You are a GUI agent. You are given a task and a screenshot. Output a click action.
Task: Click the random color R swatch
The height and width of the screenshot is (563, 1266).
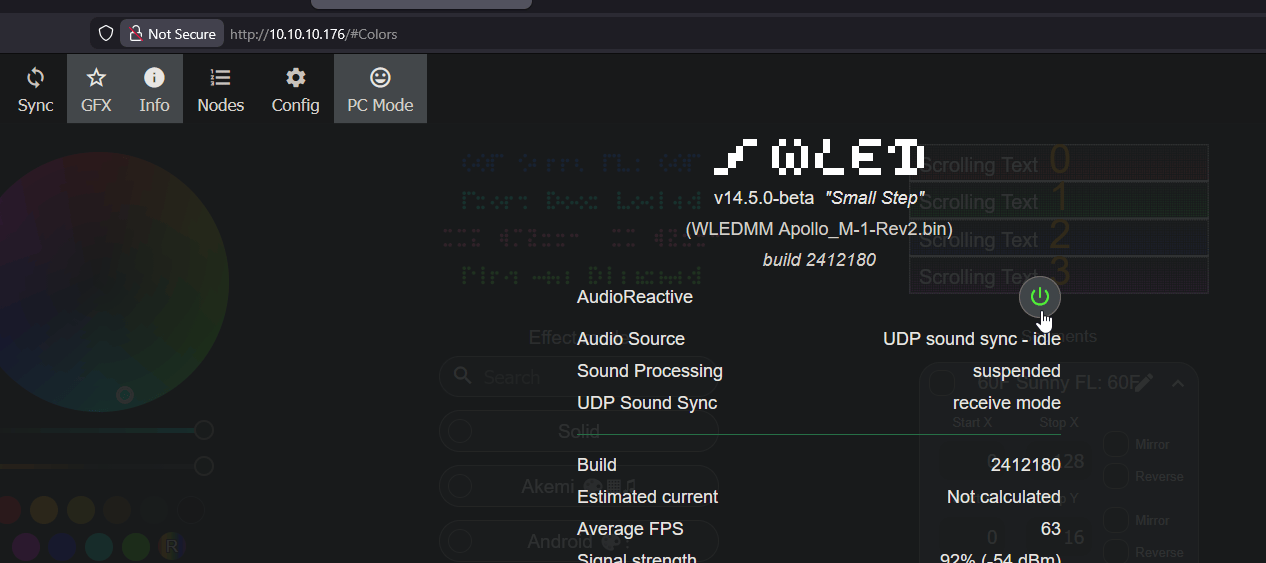pyautogui.click(x=172, y=546)
